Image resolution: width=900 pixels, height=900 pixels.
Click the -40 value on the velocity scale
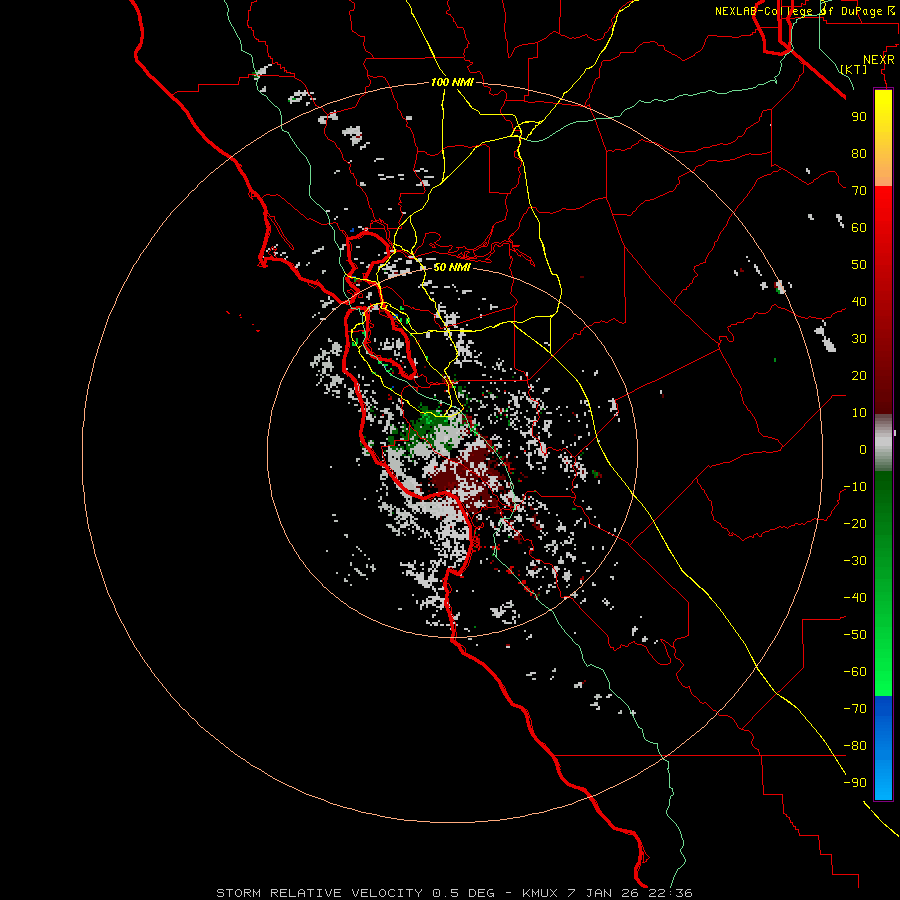[x=855, y=598]
